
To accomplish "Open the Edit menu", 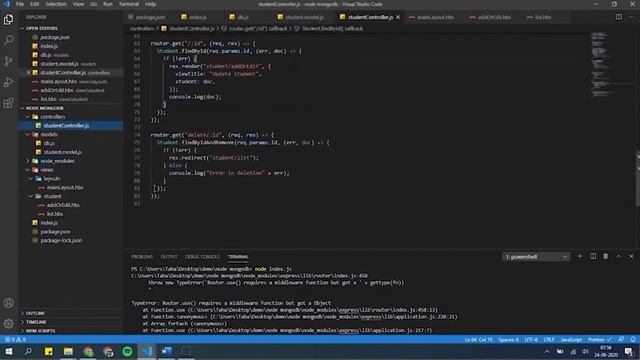I will 35,4.
